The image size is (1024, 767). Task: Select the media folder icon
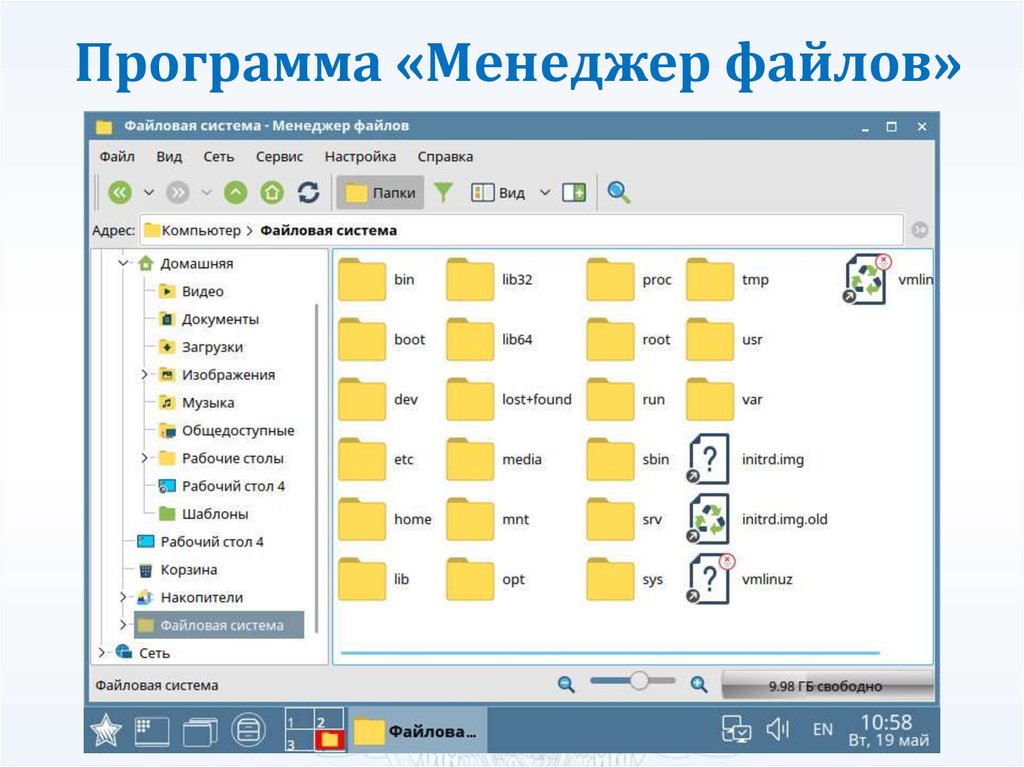coord(470,459)
